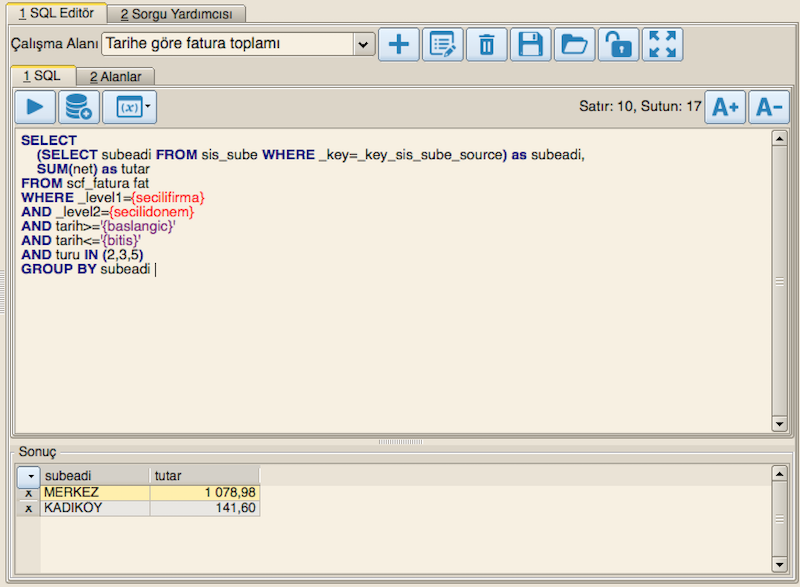Screen dimensions: 800x587
Task: Run the SQL query with play button
Action: 35,106
